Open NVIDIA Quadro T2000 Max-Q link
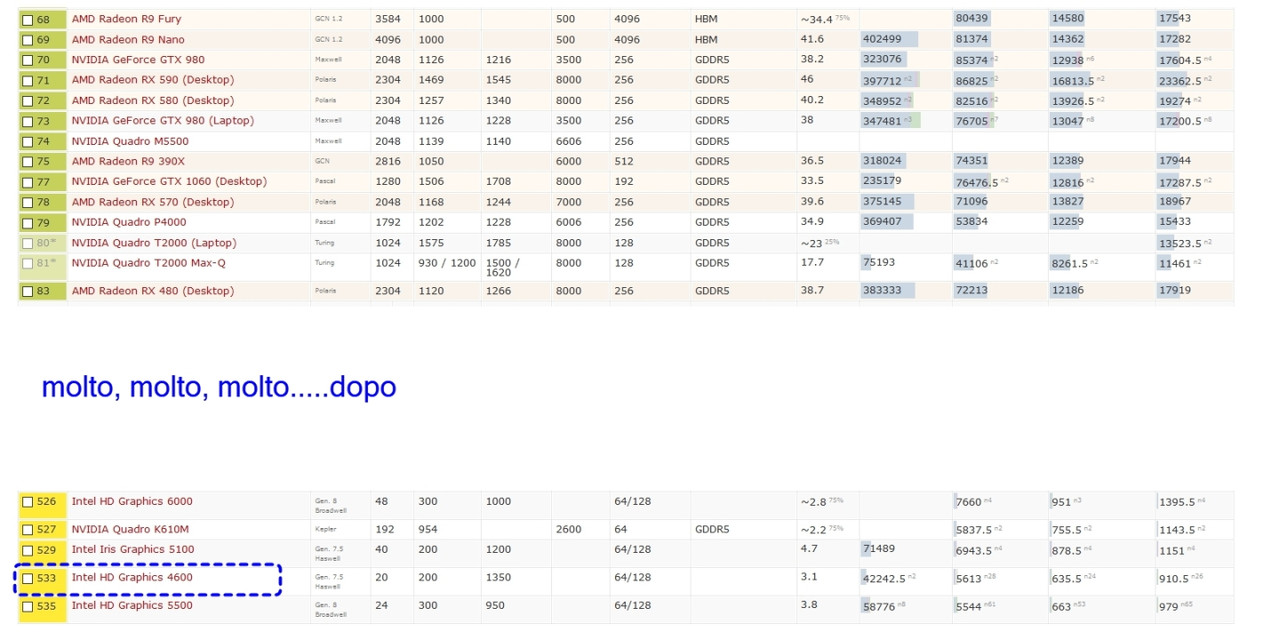This screenshot has height=640, width=1280. (149, 263)
